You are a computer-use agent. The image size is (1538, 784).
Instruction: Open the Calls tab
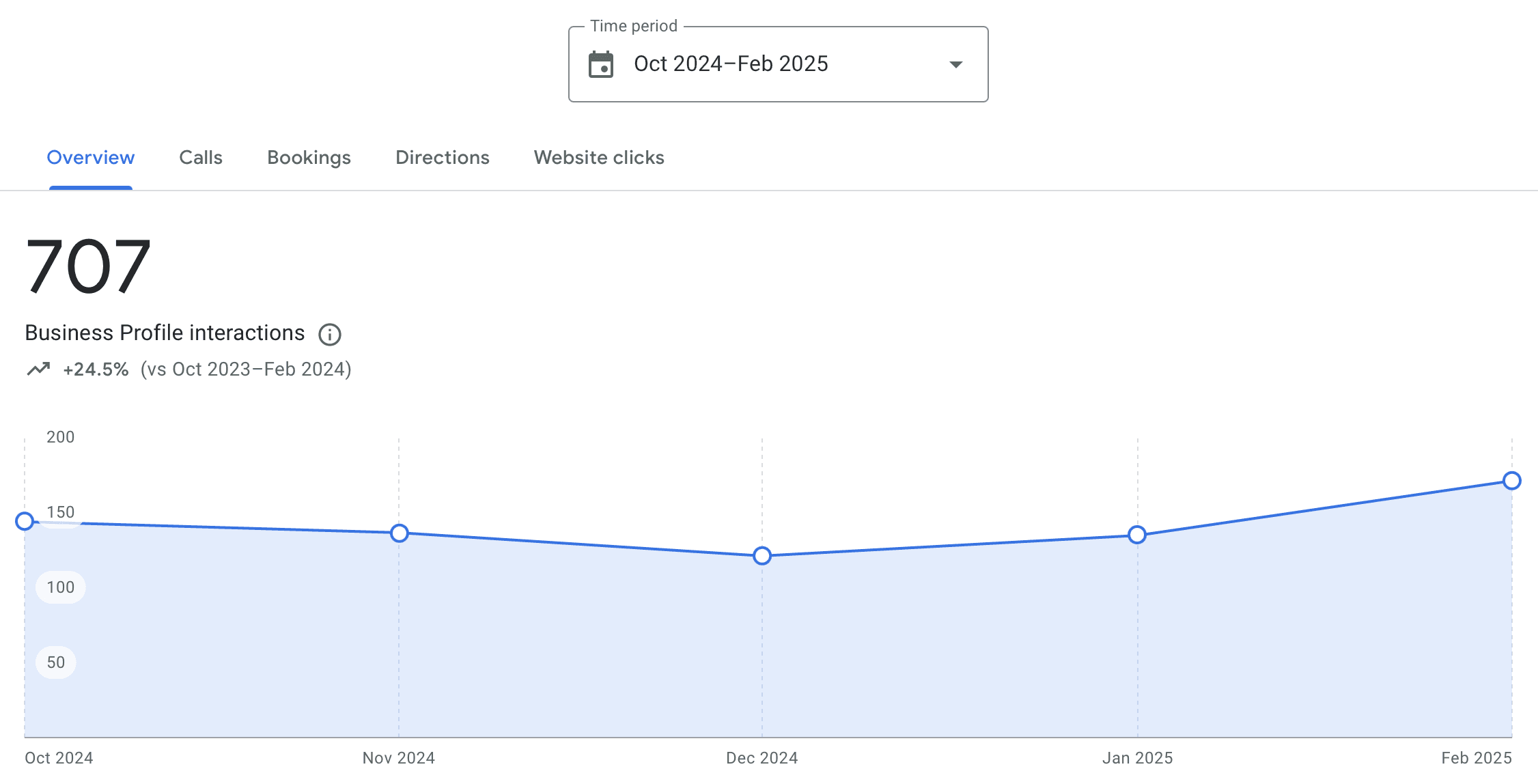(201, 158)
